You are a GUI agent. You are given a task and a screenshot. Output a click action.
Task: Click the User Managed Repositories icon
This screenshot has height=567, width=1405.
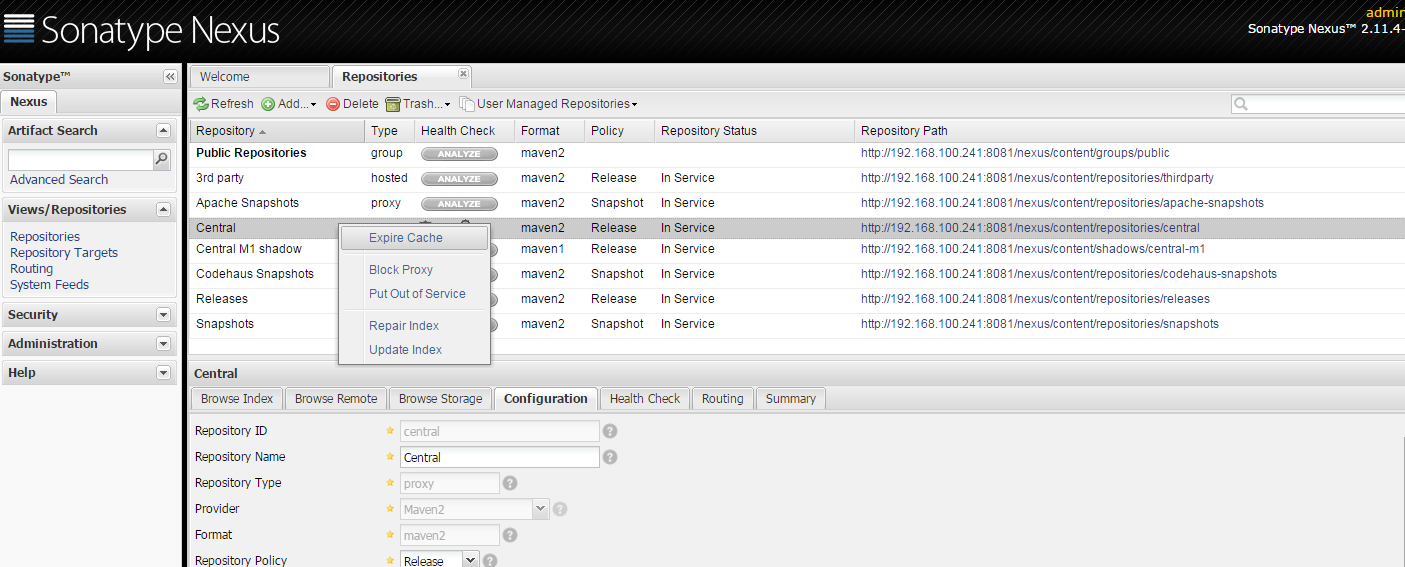click(x=466, y=104)
